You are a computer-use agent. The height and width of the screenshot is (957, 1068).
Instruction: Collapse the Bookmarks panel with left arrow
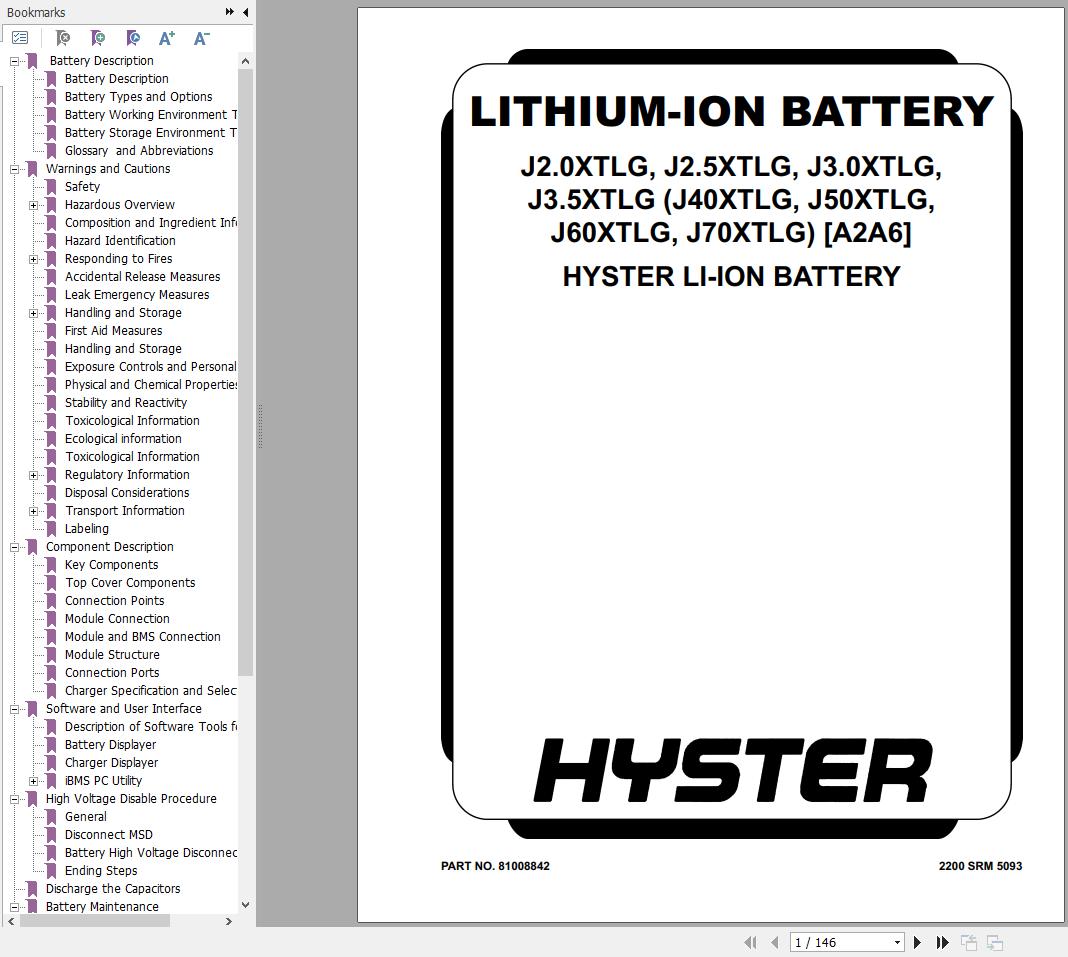246,12
